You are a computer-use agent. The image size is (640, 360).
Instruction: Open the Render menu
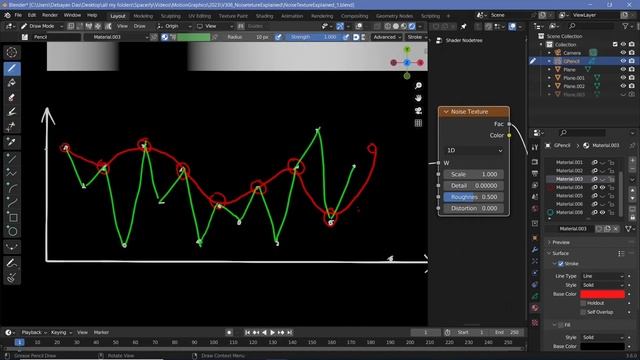[x=50, y=15]
